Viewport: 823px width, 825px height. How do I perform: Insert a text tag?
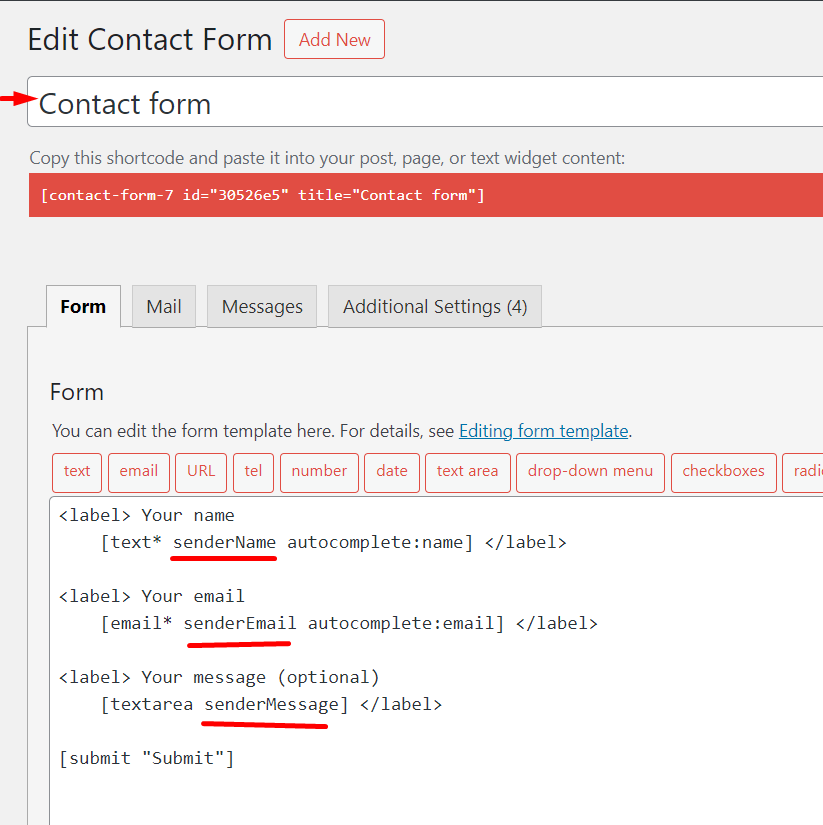coord(77,472)
